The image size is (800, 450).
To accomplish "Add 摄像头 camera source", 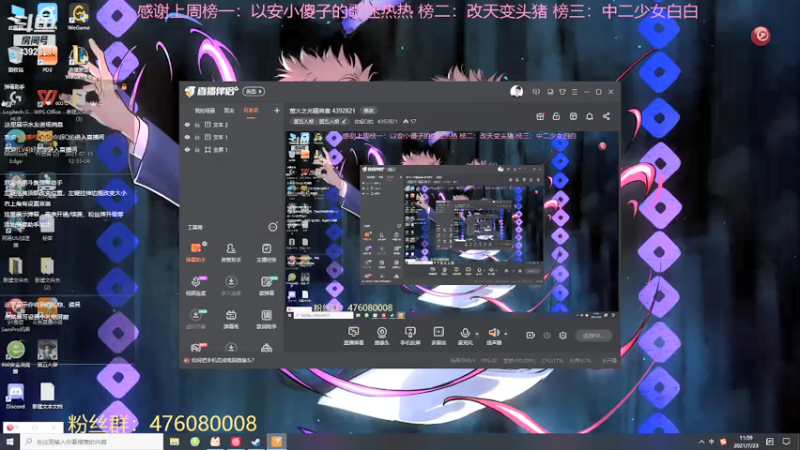I will [x=382, y=336].
